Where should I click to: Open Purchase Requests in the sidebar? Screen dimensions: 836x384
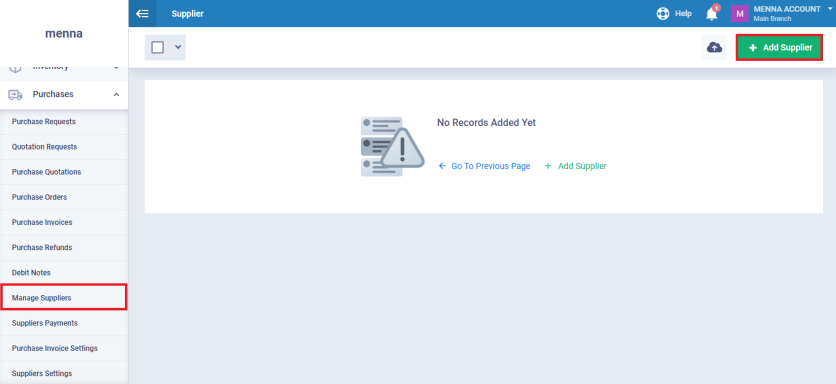44,122
